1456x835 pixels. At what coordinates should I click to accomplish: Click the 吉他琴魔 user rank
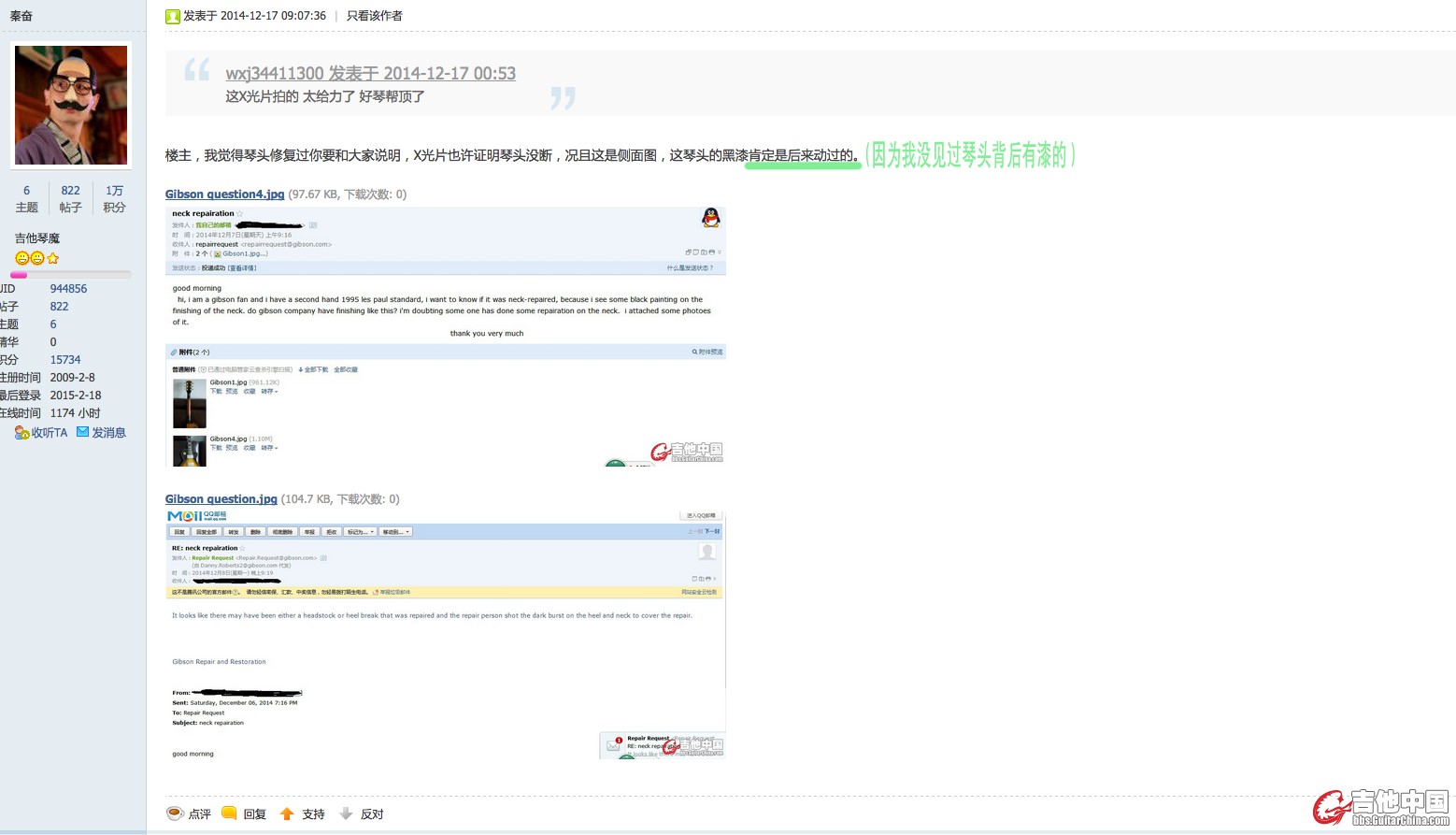[x=37, y=238]
